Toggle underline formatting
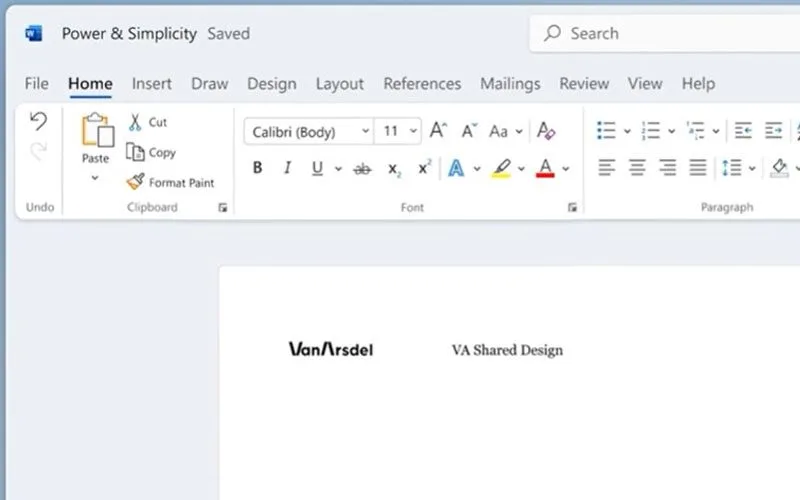The width and height of the screenshot is (800, 500). click(317, 168)
